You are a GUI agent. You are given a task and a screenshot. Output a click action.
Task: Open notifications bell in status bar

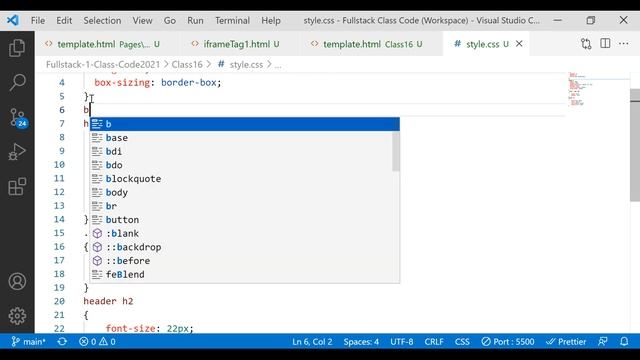click(624, 342)
